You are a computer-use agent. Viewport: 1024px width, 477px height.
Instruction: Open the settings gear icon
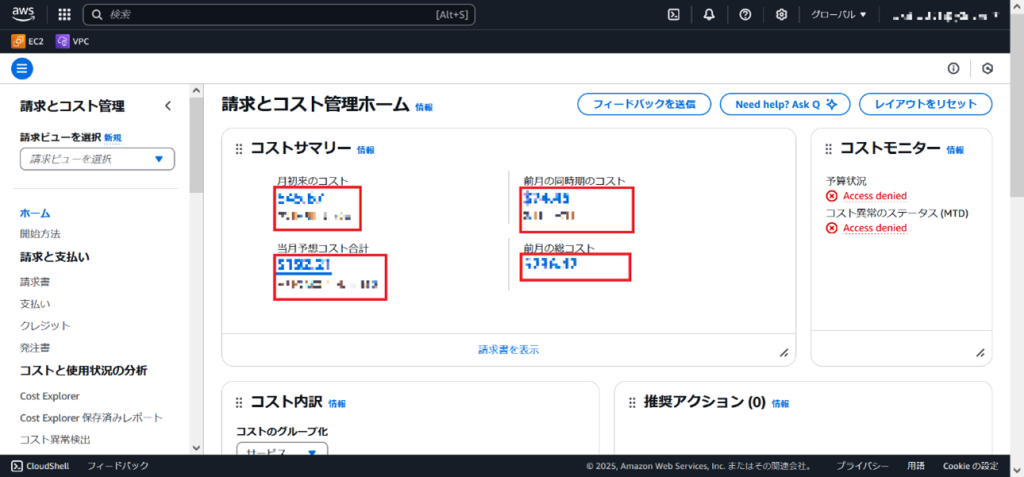[x=781, y=15]
